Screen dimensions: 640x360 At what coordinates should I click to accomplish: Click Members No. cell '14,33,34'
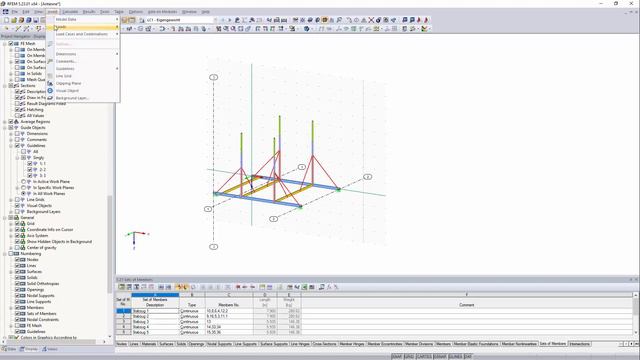point(229,327)
